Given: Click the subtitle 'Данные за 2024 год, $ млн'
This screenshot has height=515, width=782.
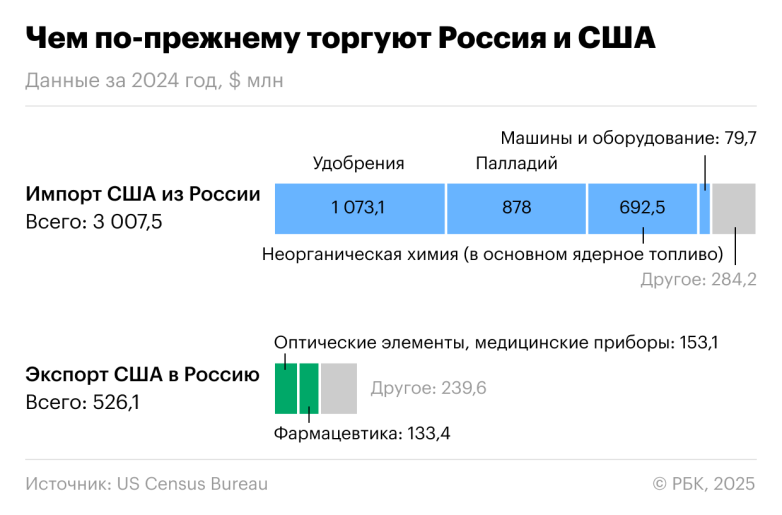Looking at the screenshot, I should [154, 82].
